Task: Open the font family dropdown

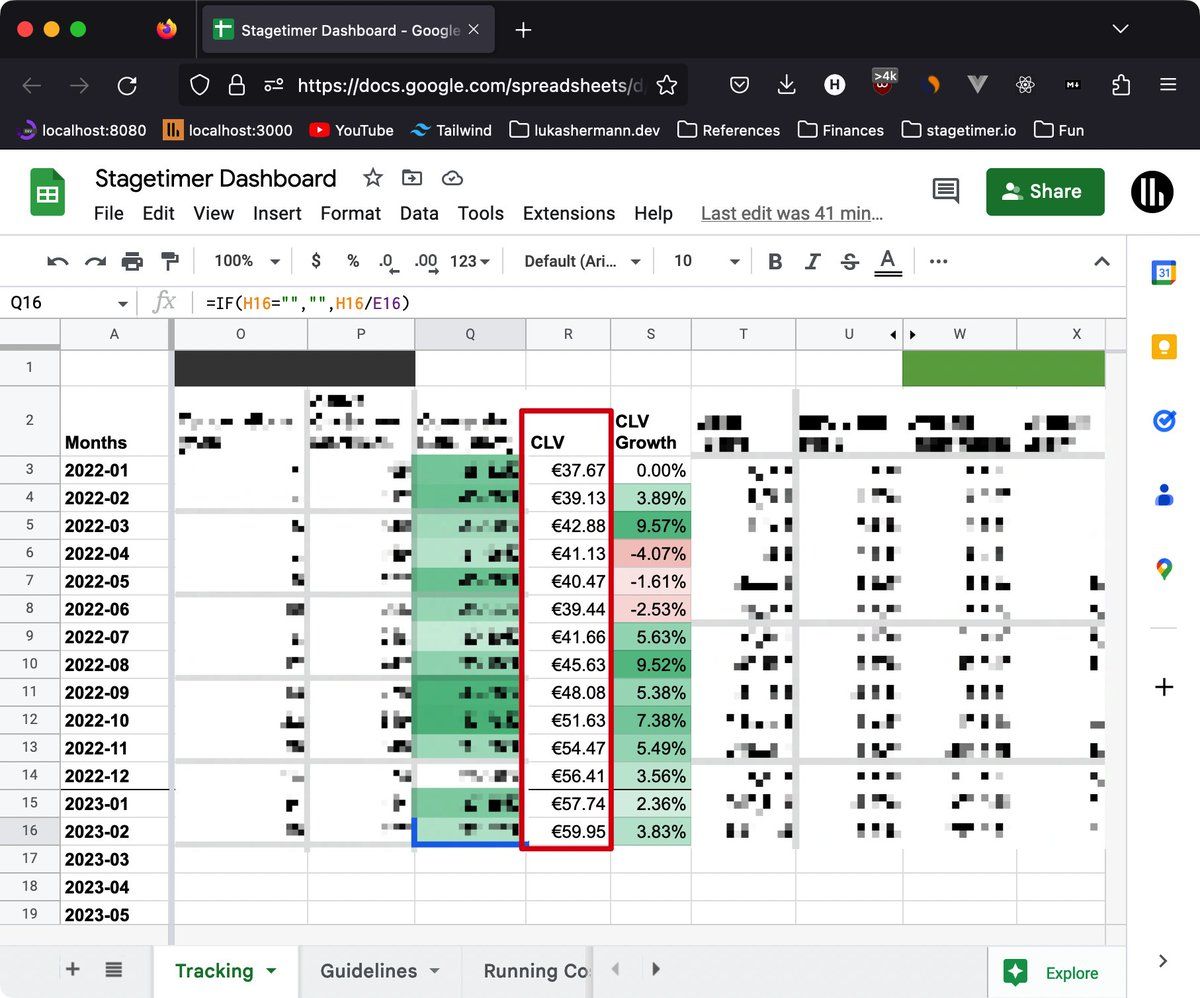Action: pyautogui.click(x=582, y=261)
